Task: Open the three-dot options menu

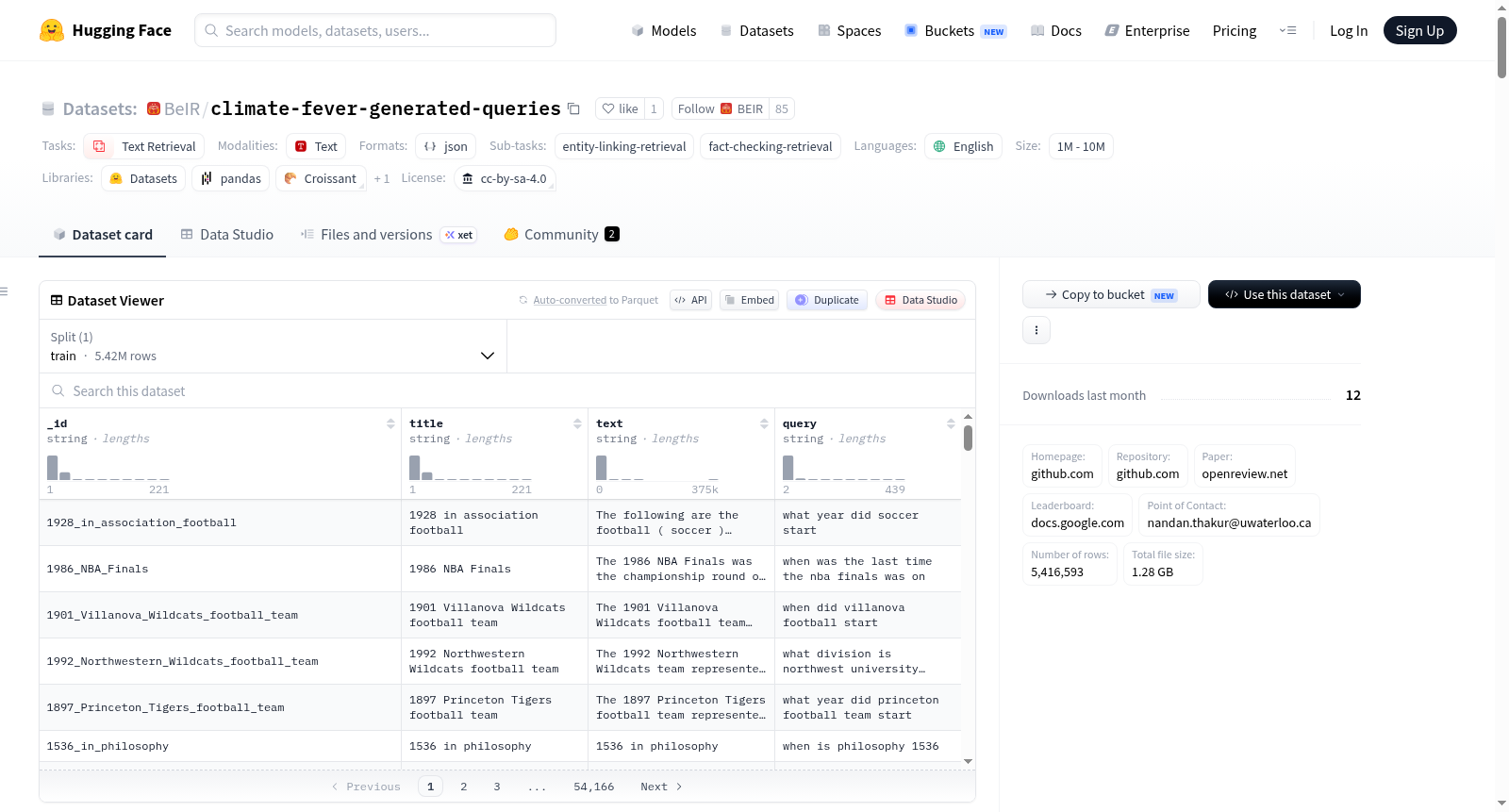Action: coord(1036,330)
